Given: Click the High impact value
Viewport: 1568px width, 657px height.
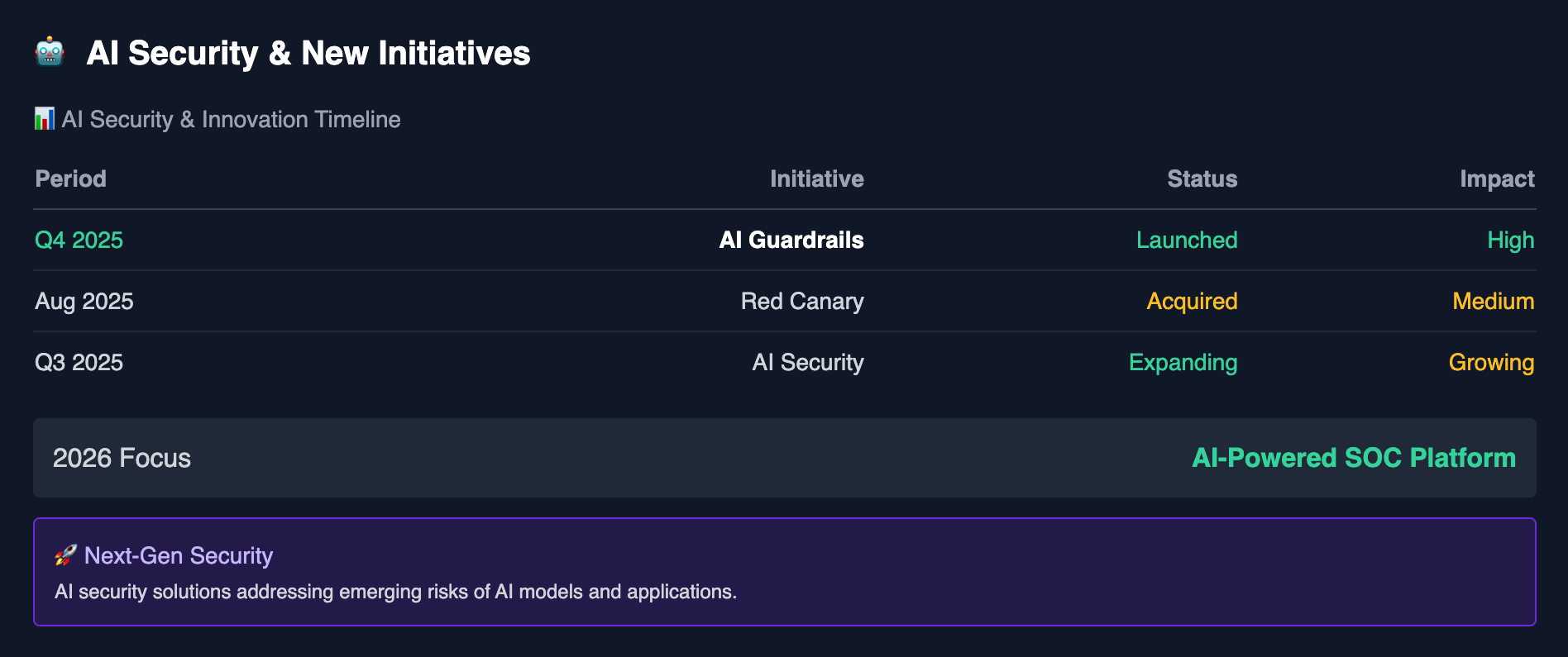Looking at the screenshot, I should pos(1511,240).
